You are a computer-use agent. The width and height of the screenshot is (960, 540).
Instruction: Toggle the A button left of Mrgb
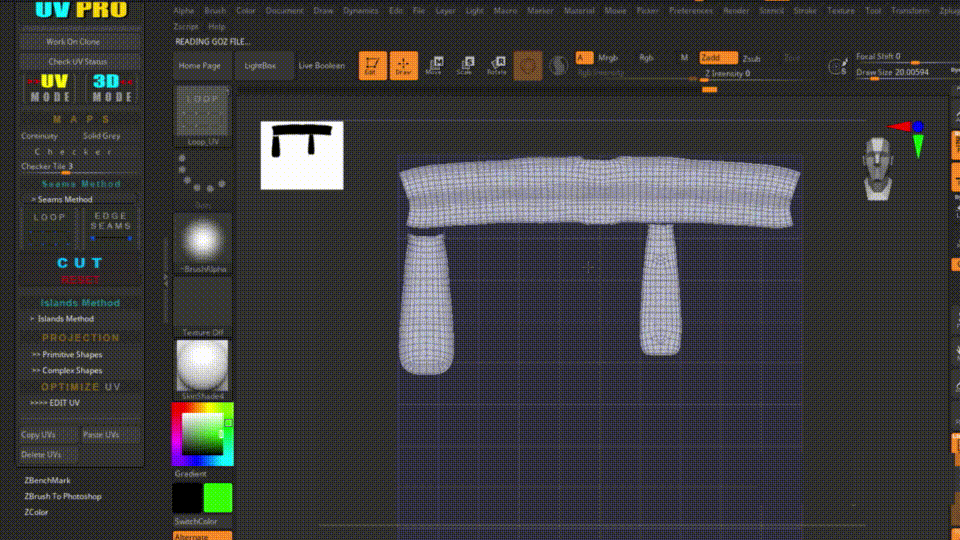tap(584, 58)
